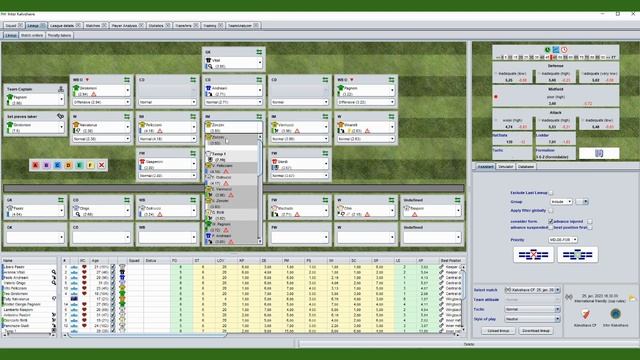Switch to the Simulator tab
Screen dimensions: 640x360
click(x=505, y=167)
